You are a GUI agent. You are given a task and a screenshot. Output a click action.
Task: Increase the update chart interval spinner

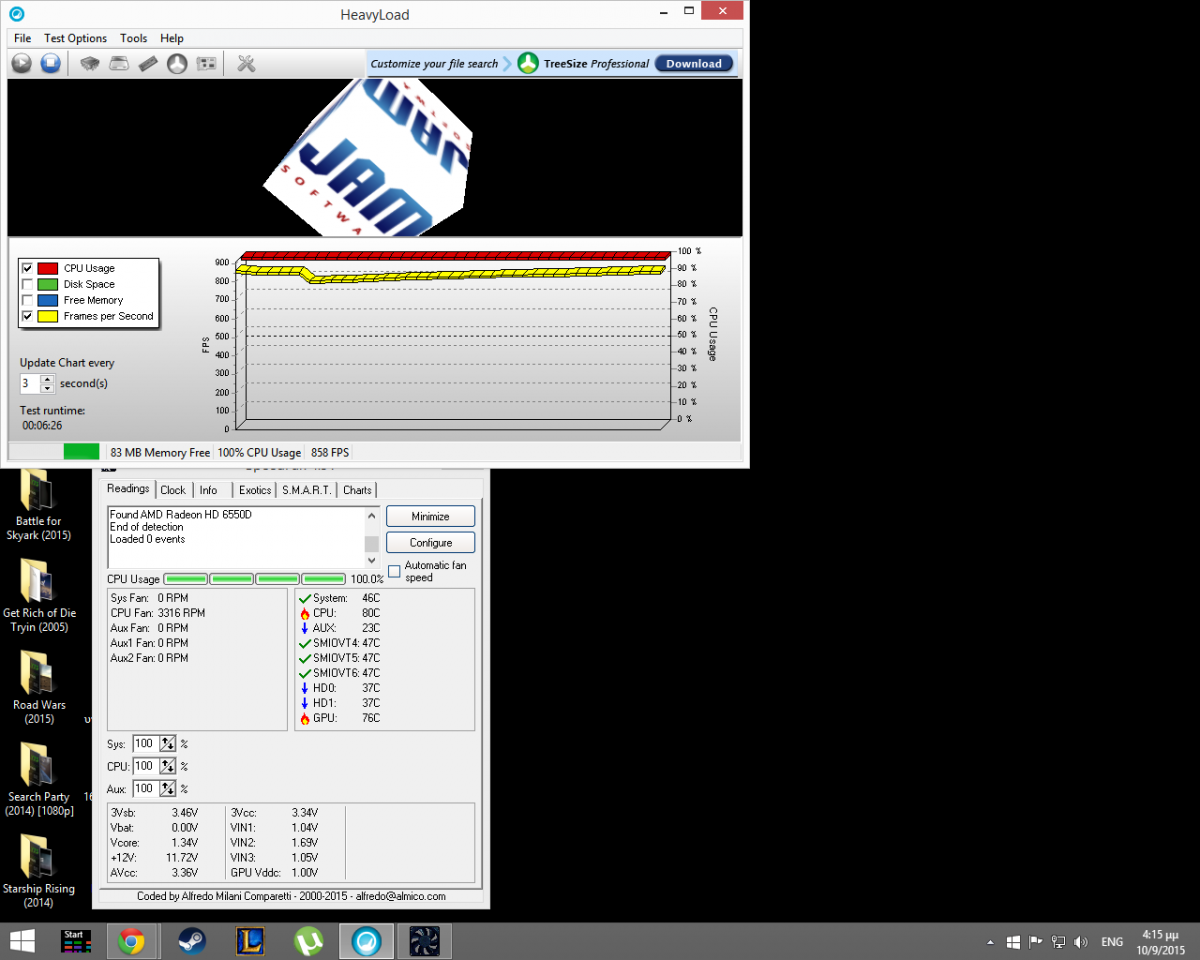47,379
